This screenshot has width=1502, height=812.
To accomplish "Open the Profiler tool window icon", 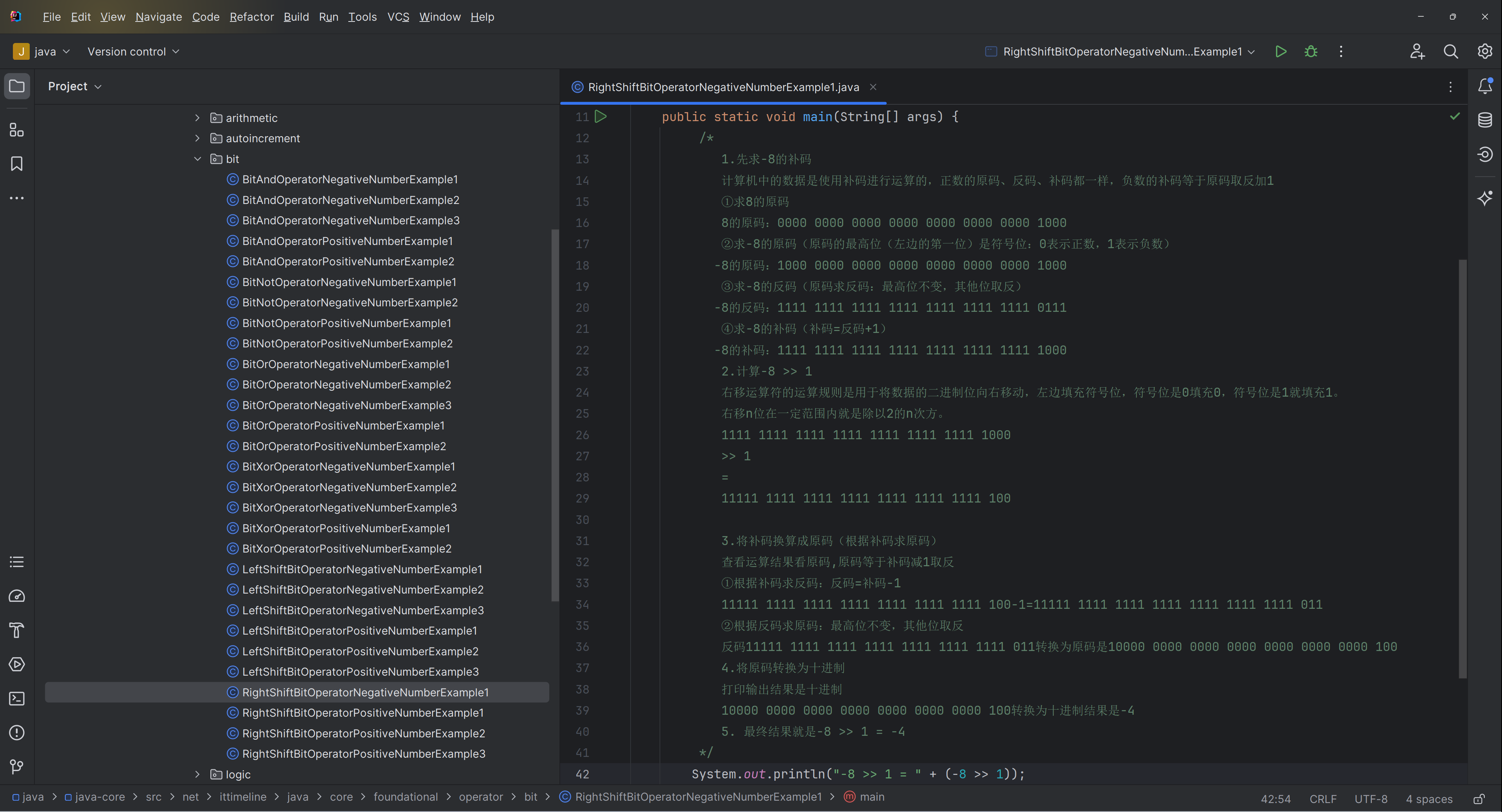I will 17,596.
